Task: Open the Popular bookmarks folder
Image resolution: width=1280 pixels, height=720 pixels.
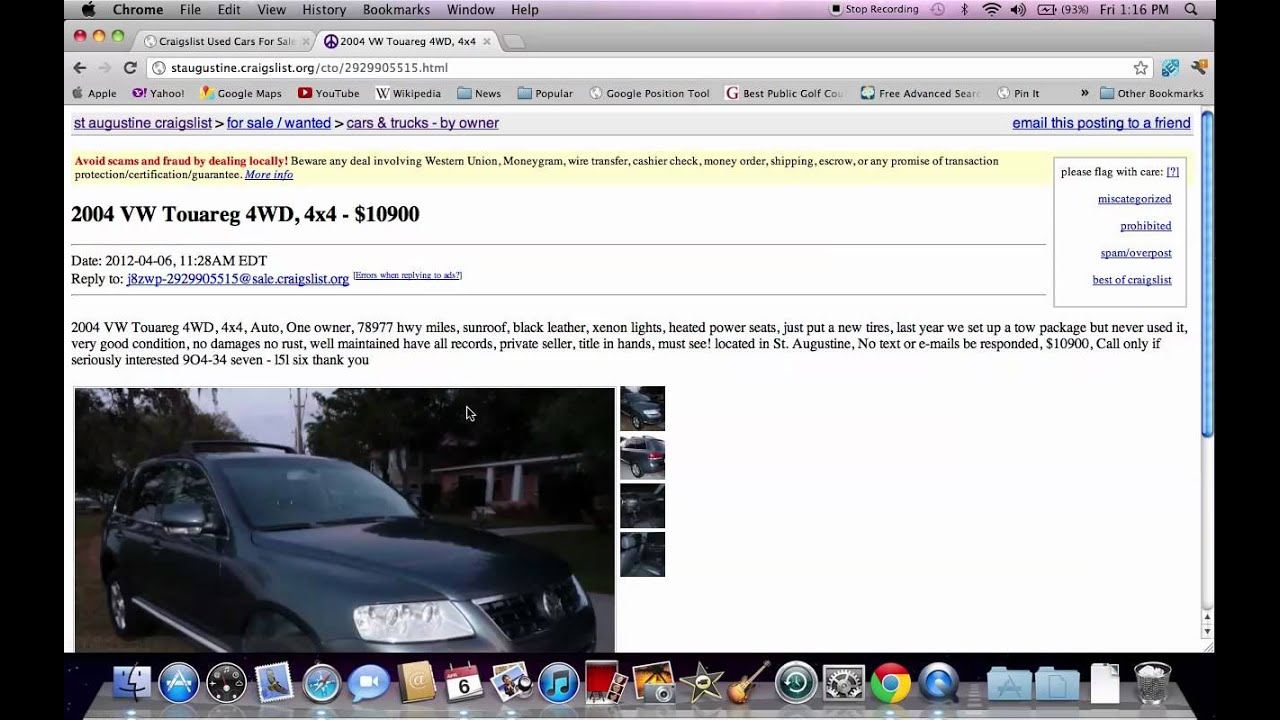Action: point(545,93)
